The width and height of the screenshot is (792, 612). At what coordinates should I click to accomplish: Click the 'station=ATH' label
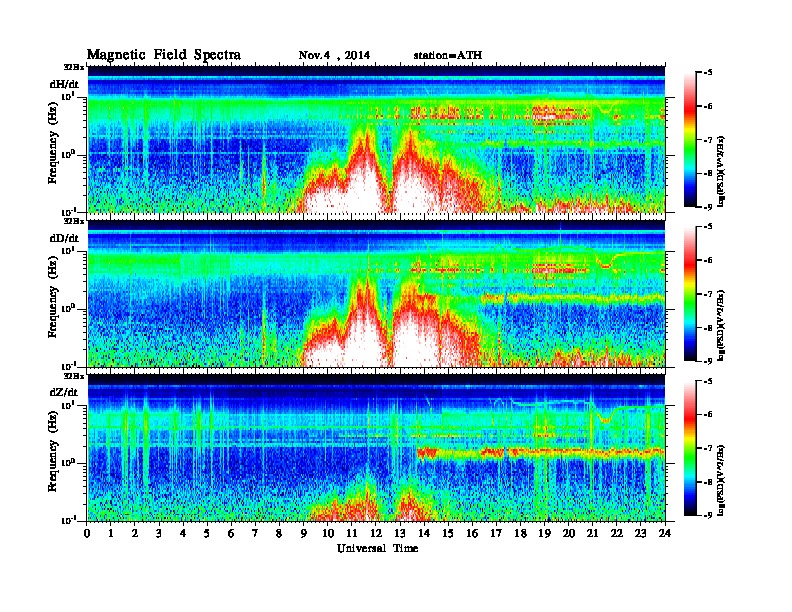[x=448, y=56]
